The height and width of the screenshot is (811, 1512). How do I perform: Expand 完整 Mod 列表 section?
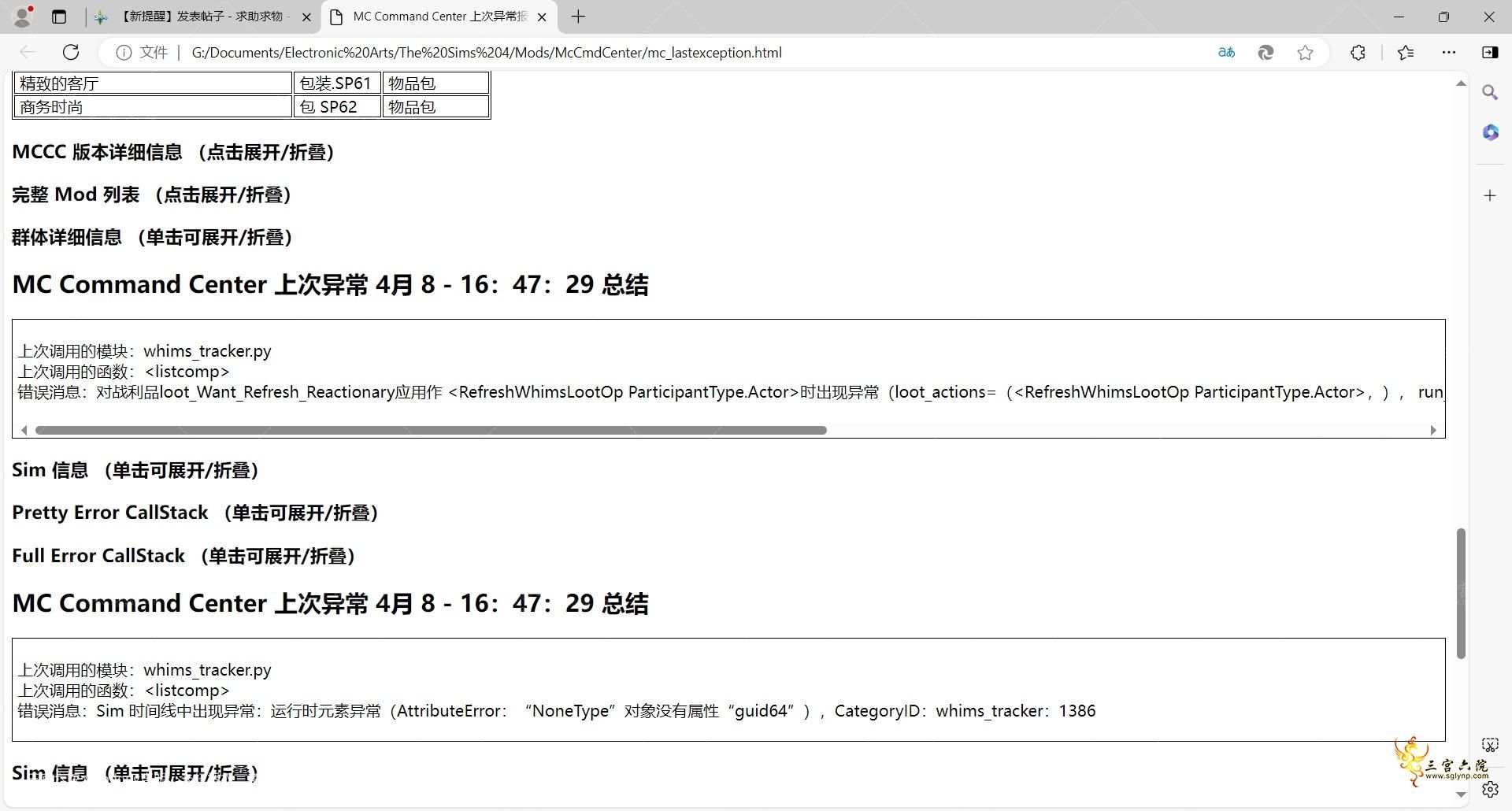(x=152, y=194)
